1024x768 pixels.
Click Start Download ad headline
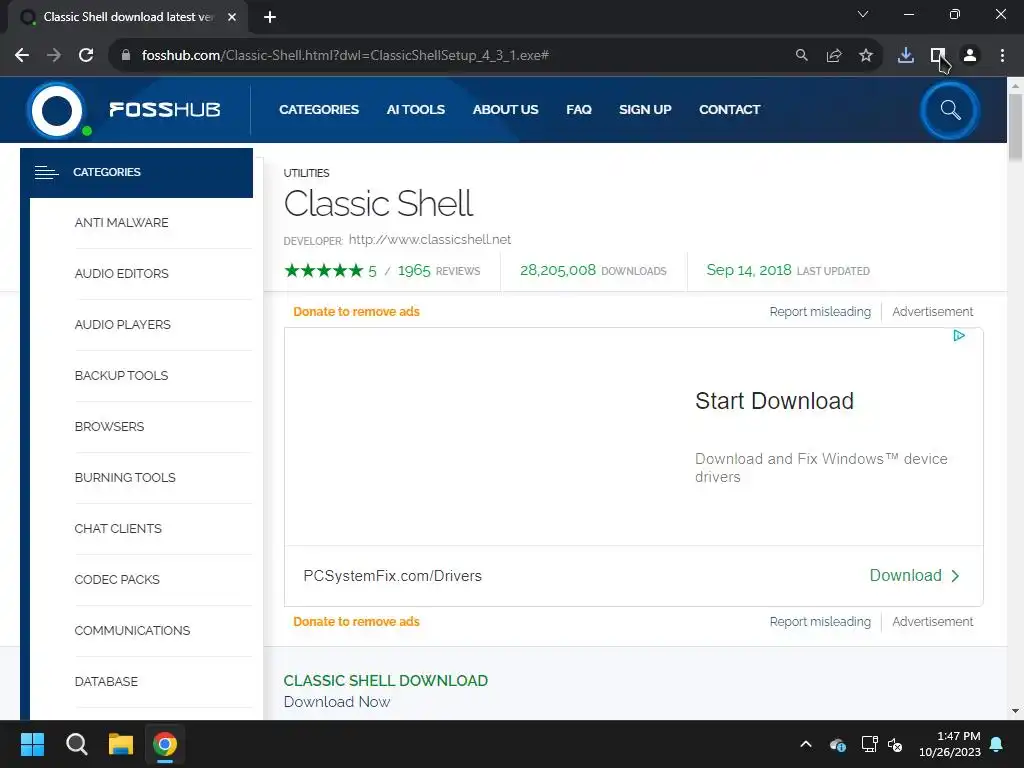pyautogui.click(x=775, y=400)
